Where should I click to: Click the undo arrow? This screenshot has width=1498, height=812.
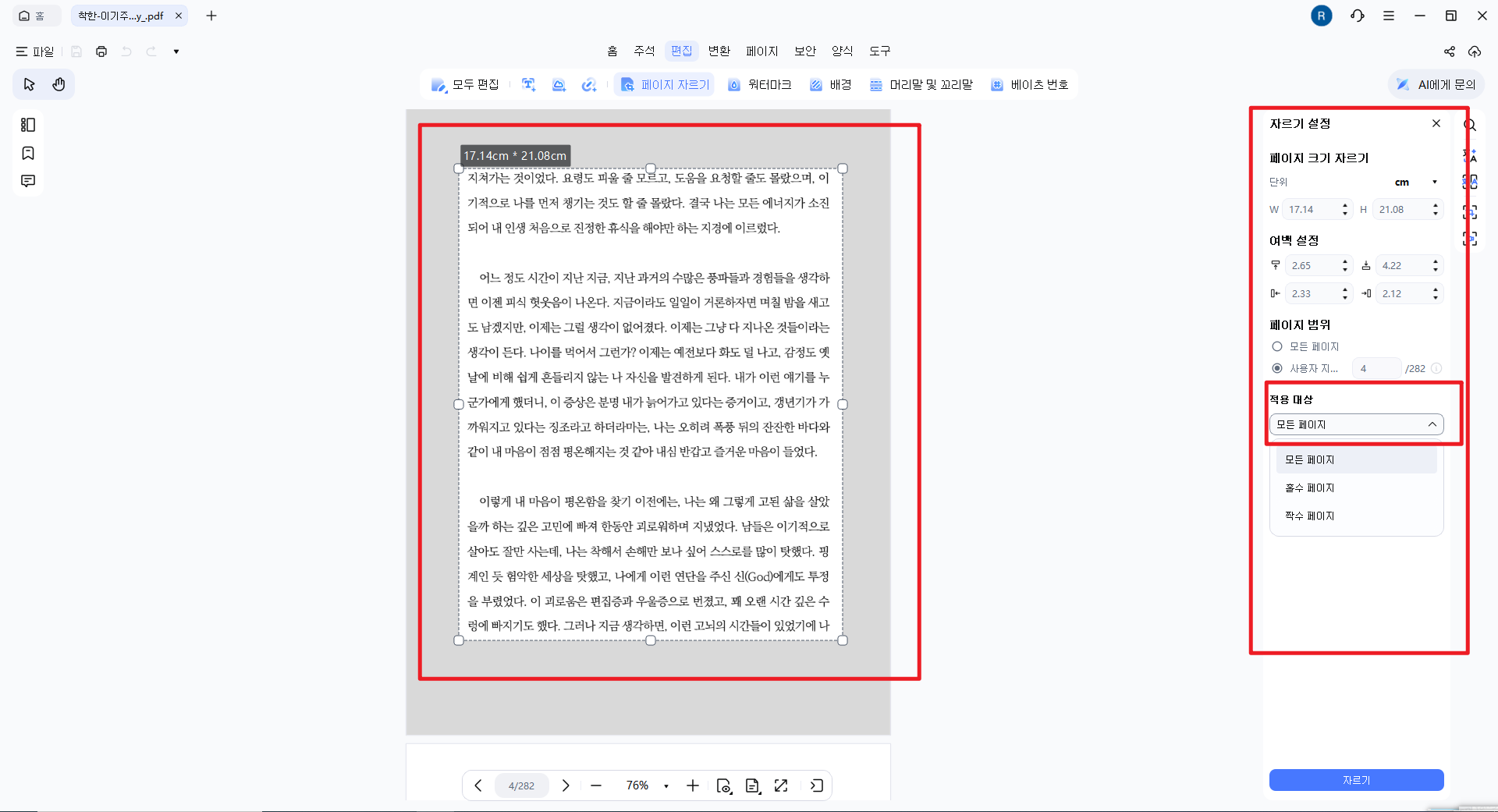(126, 51)
